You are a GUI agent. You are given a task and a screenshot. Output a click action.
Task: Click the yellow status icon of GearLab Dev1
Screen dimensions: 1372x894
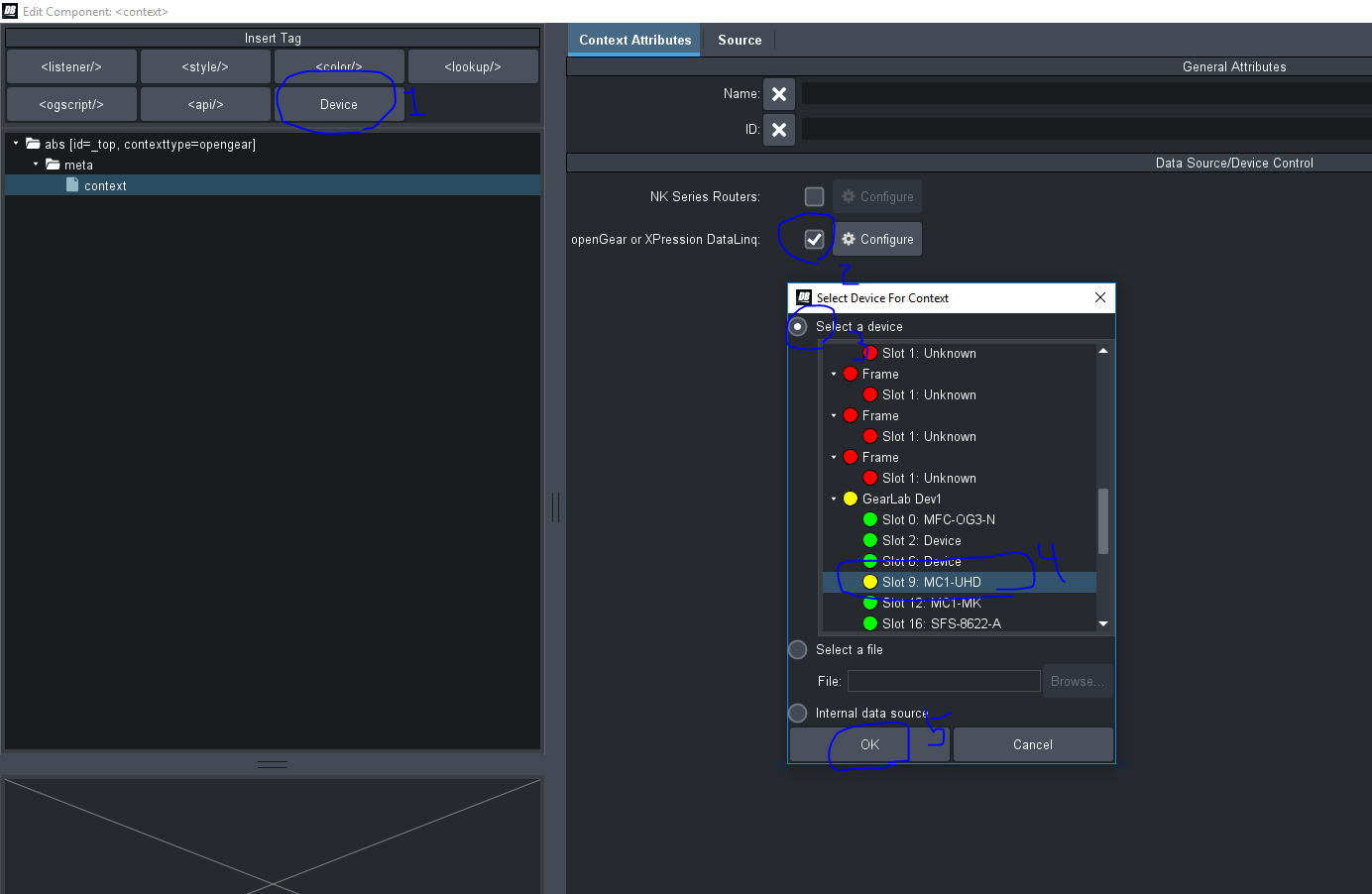[851, 499]
